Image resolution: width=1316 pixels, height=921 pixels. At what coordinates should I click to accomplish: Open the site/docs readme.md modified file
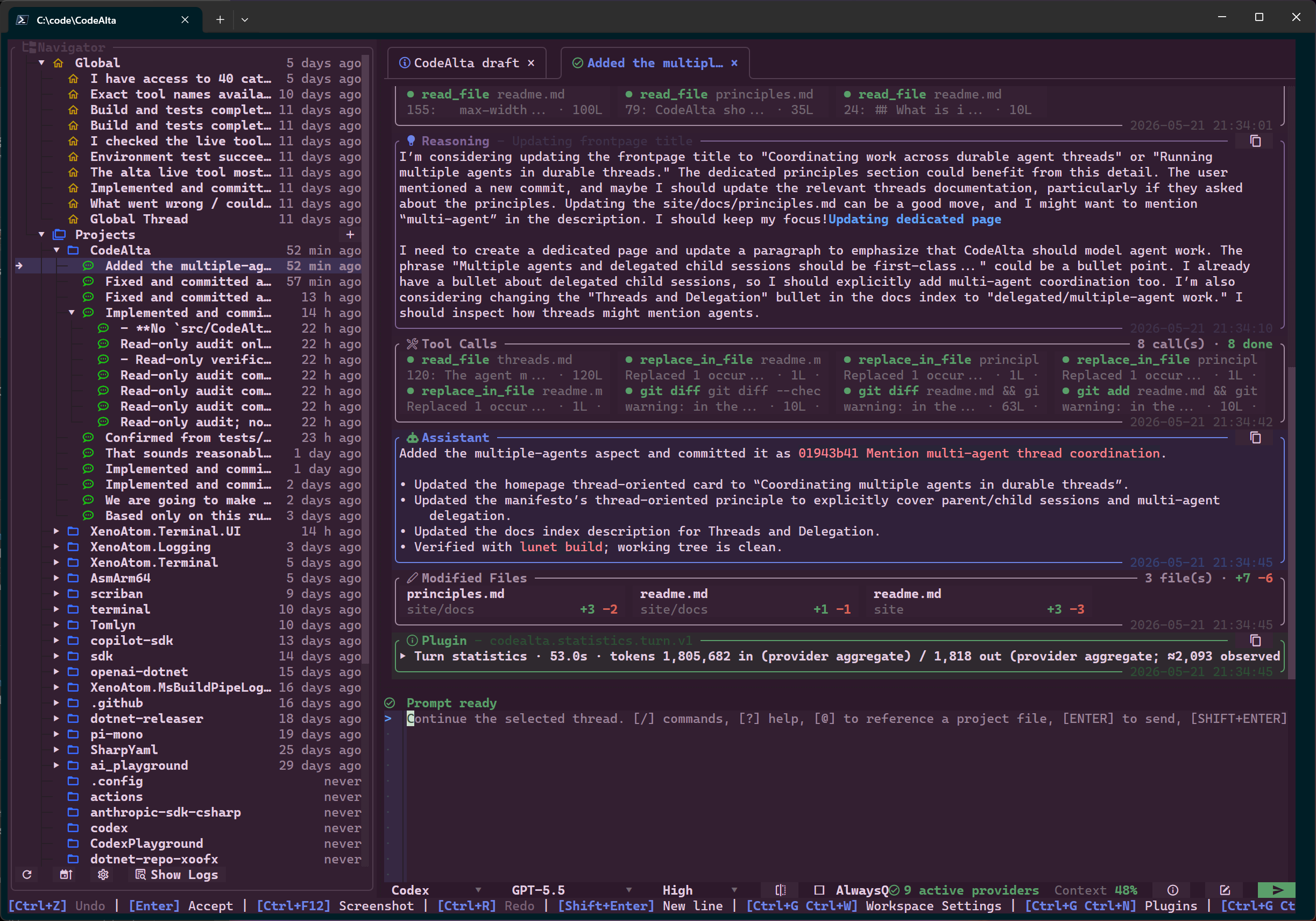[745, 602]
